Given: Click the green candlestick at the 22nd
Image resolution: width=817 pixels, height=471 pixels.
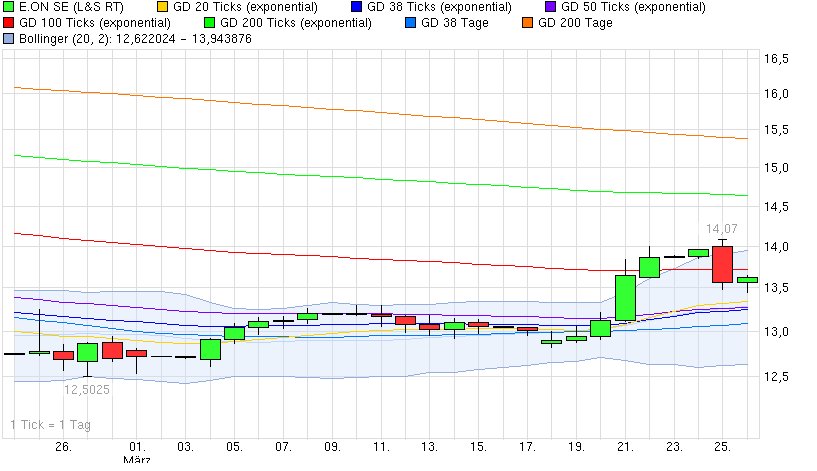Looking at the screenshot, I should click(649, 267).
